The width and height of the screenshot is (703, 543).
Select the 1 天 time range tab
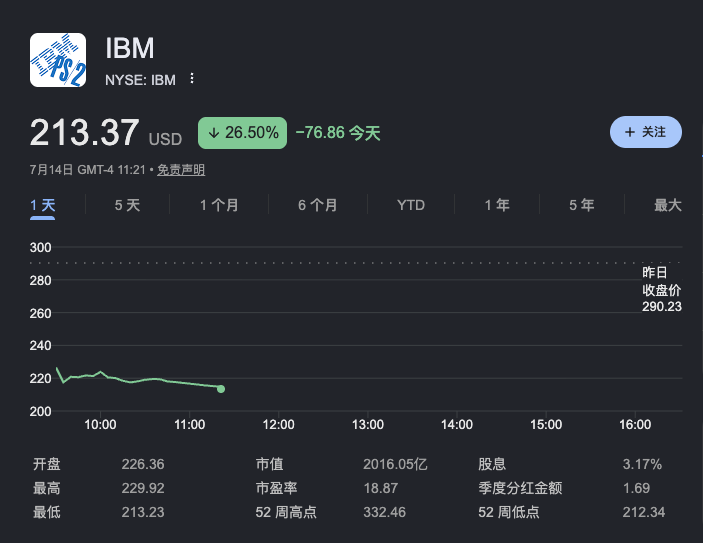[x=43, y=205]
